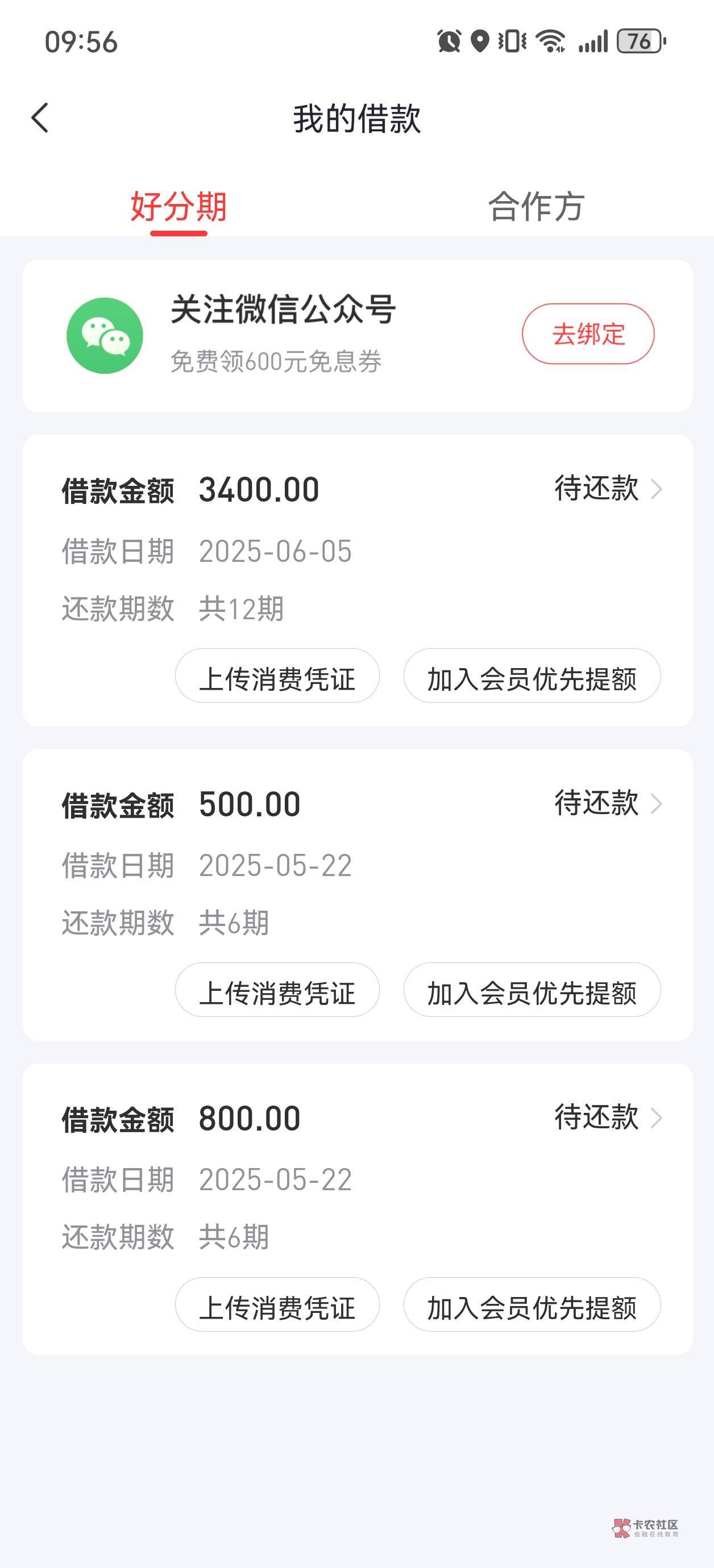The image size is (714, 1568).
Task: Tap the battery level indicator
Action: click(641, 41)
